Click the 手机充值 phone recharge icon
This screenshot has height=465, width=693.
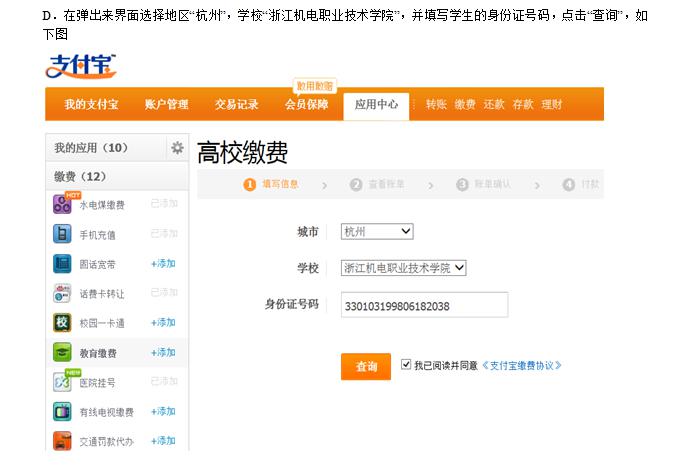click(x=62, y=234)
